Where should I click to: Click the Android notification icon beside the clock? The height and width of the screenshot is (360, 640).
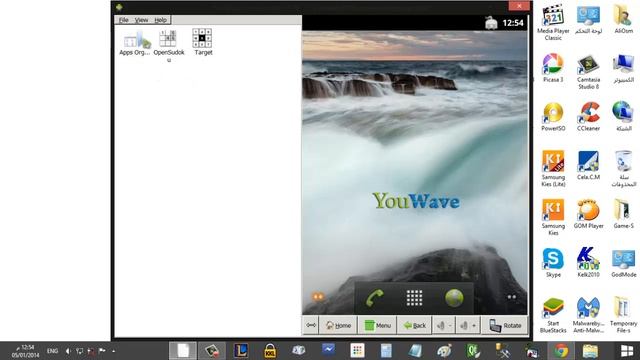(491, 23)
